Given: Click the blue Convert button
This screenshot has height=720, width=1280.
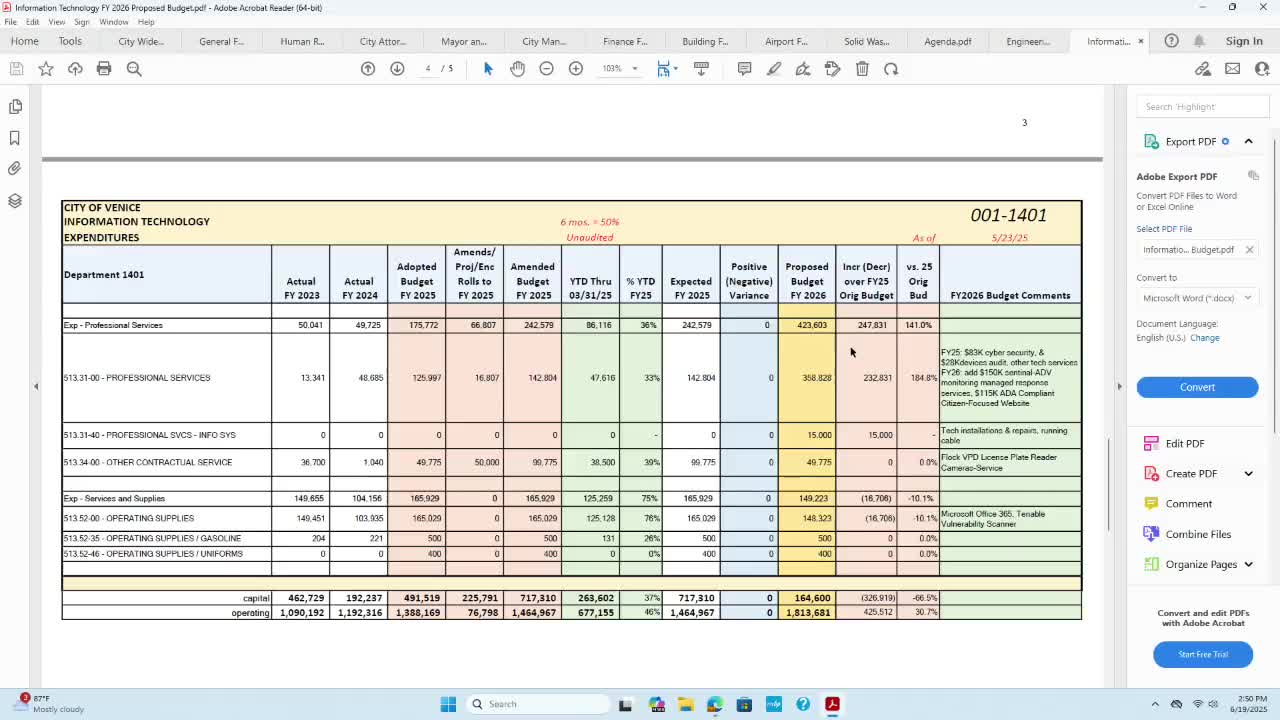Looking at the screenshot, I should point(1197,387).
